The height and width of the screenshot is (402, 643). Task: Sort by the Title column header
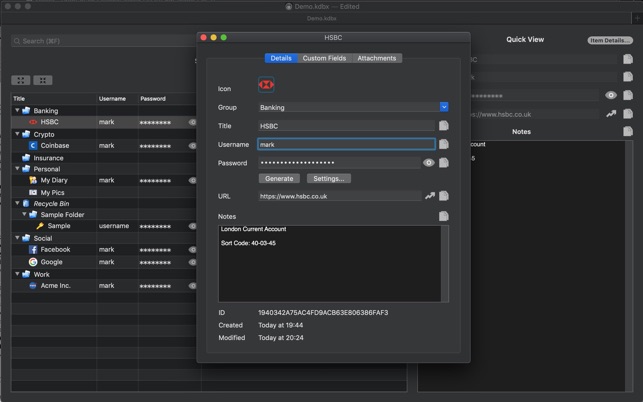click(x=54, y=98)
